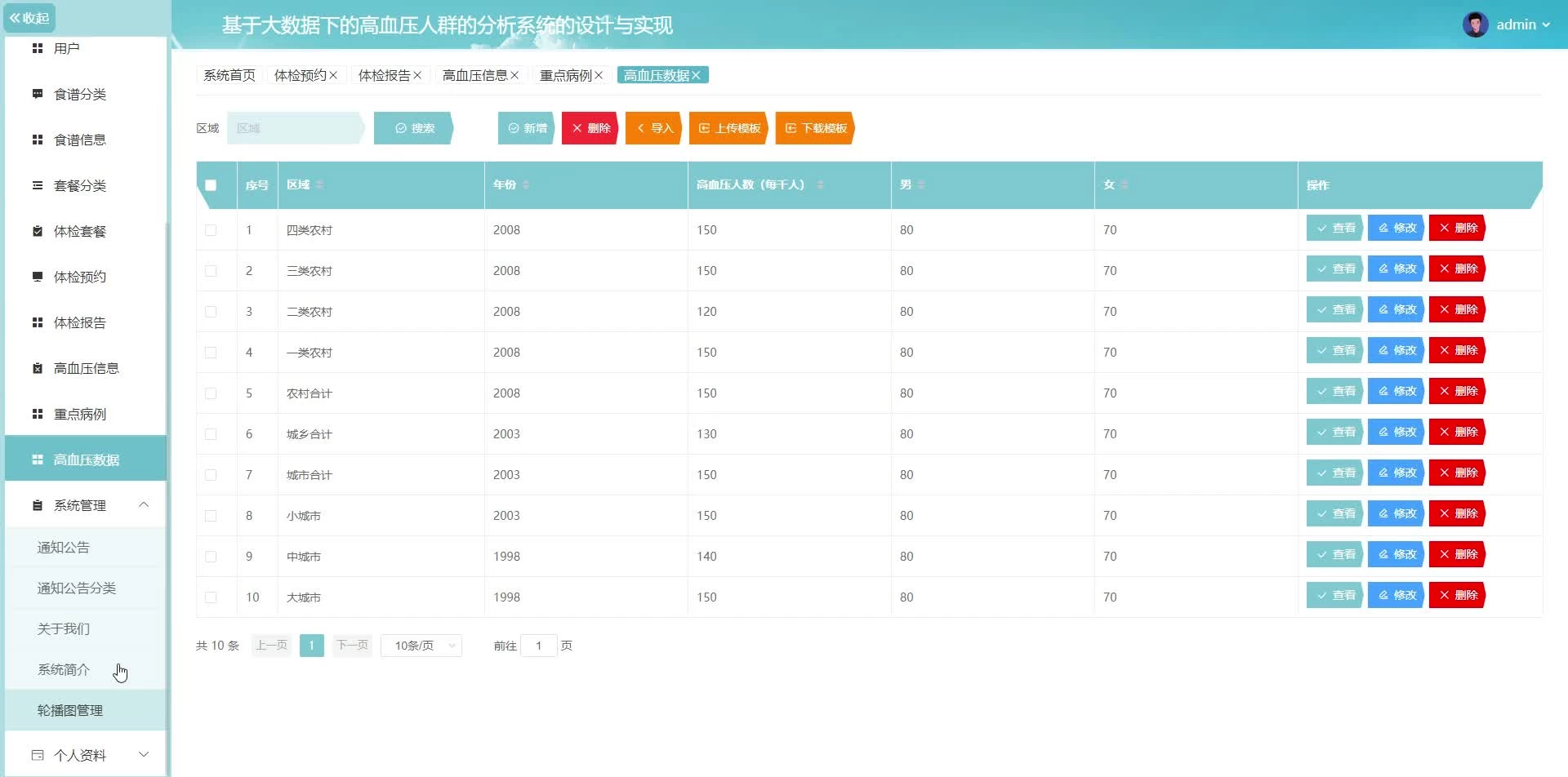Screen dimensions: 1568x777
Task: Click the 重点病例 grid icon
Action: click(x=38, y=414)
